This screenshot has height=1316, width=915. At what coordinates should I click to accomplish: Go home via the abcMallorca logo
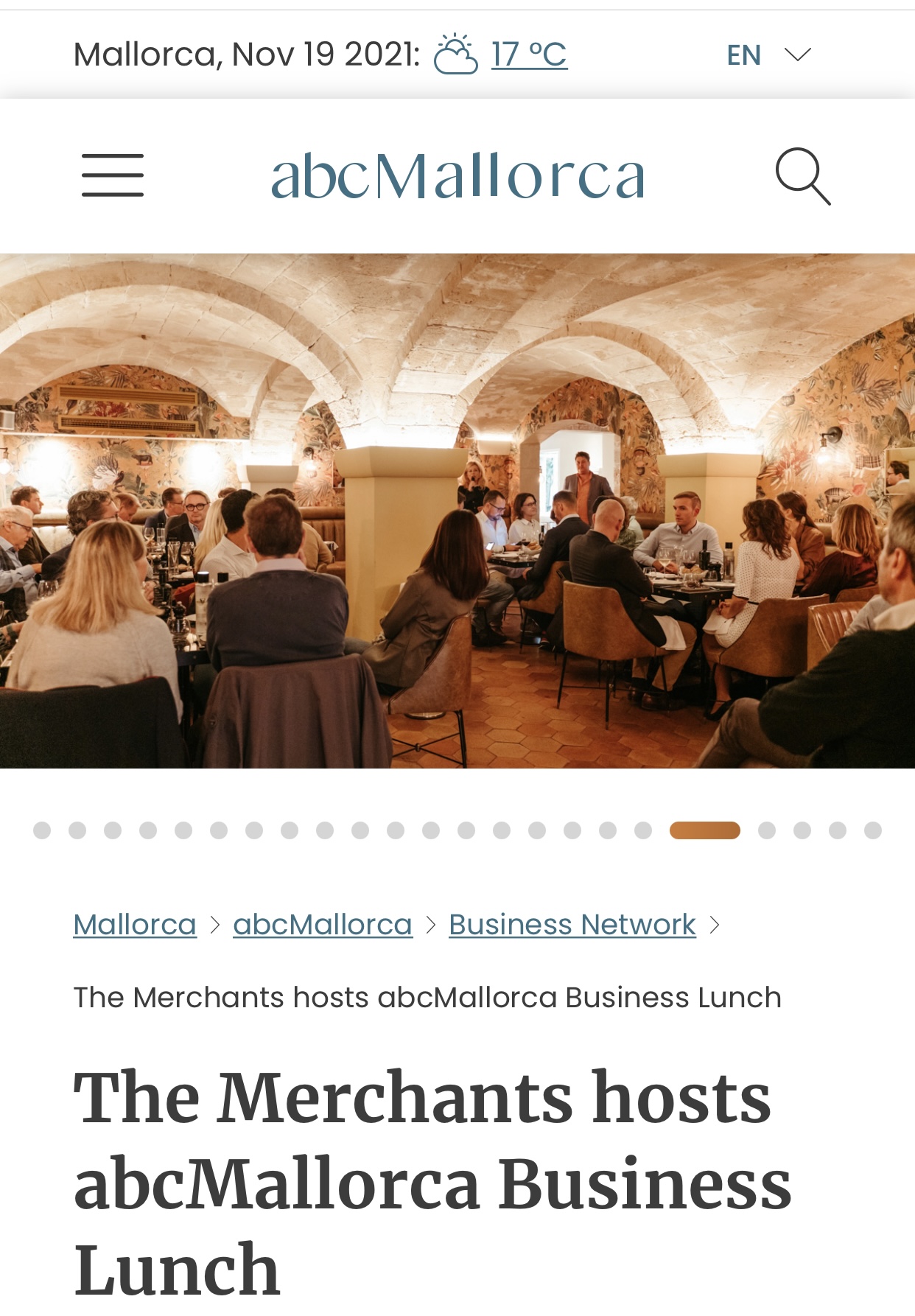(458, 175)
